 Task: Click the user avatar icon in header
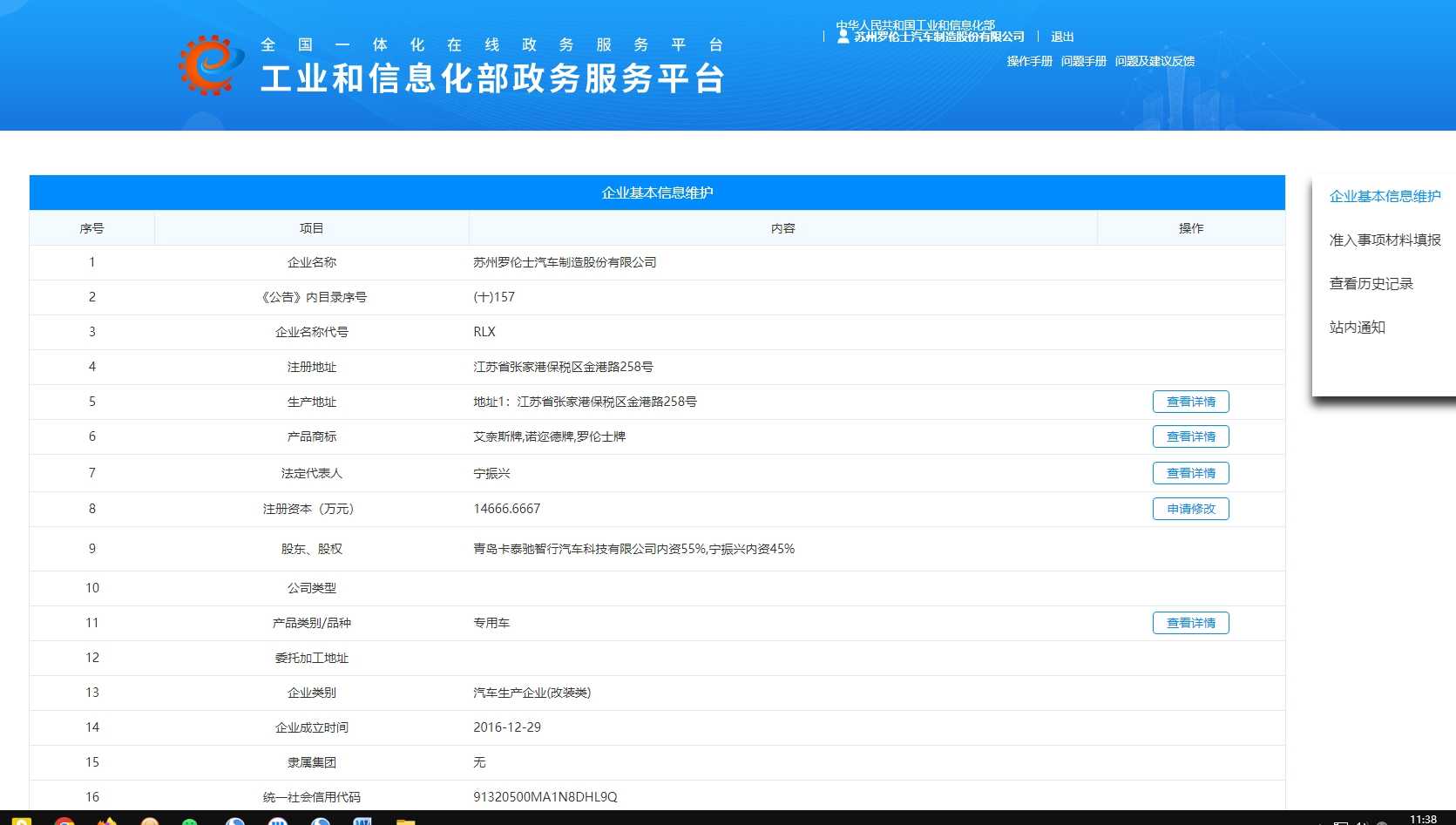pyautogui.click(x=843, y=37)
